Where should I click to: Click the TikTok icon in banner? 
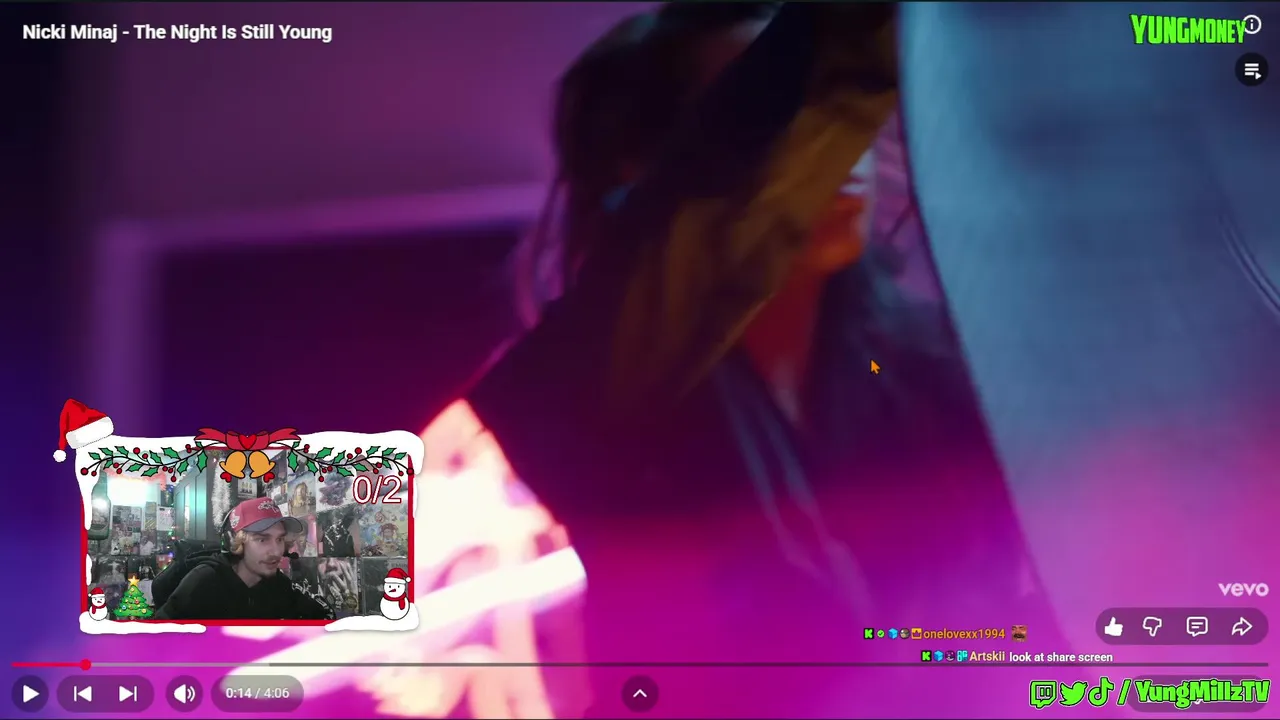(1100, 692)
